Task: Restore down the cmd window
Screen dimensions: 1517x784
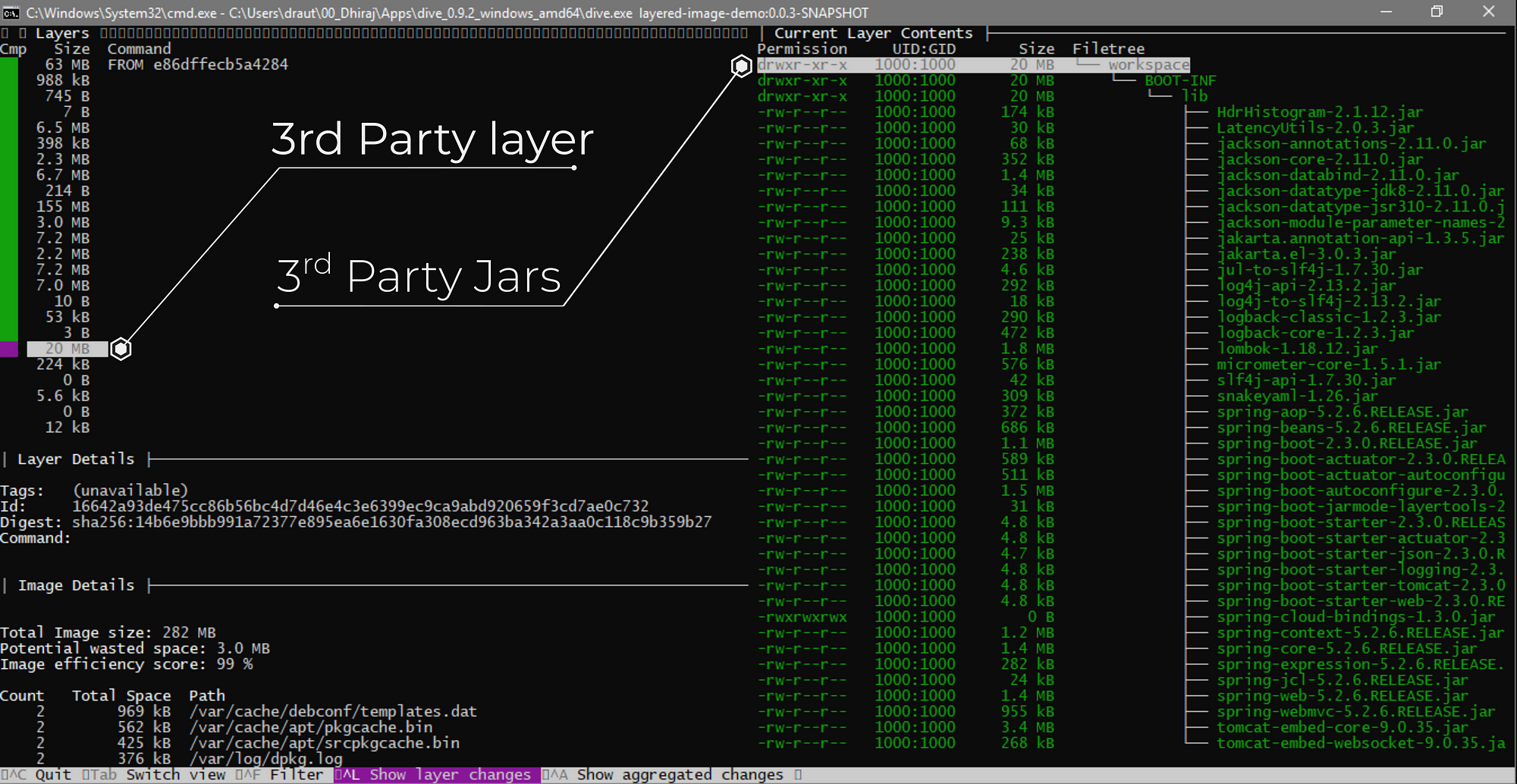Action: pyautogui.click(x=1437, y=12)
